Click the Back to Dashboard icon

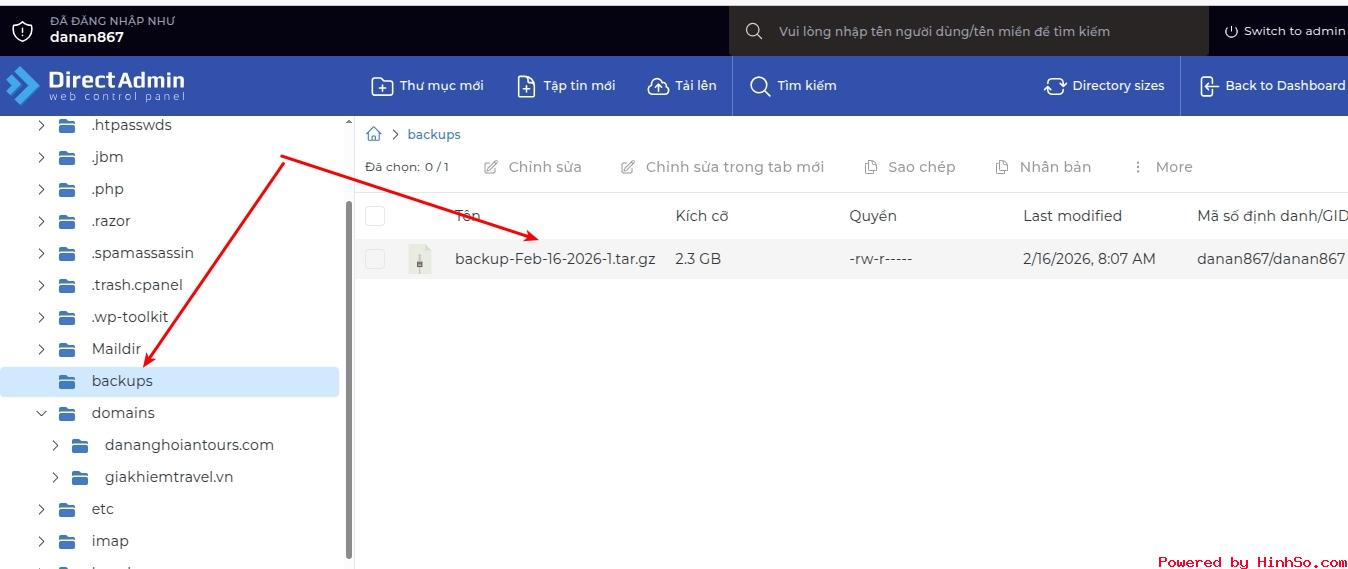coord(1208,86)
